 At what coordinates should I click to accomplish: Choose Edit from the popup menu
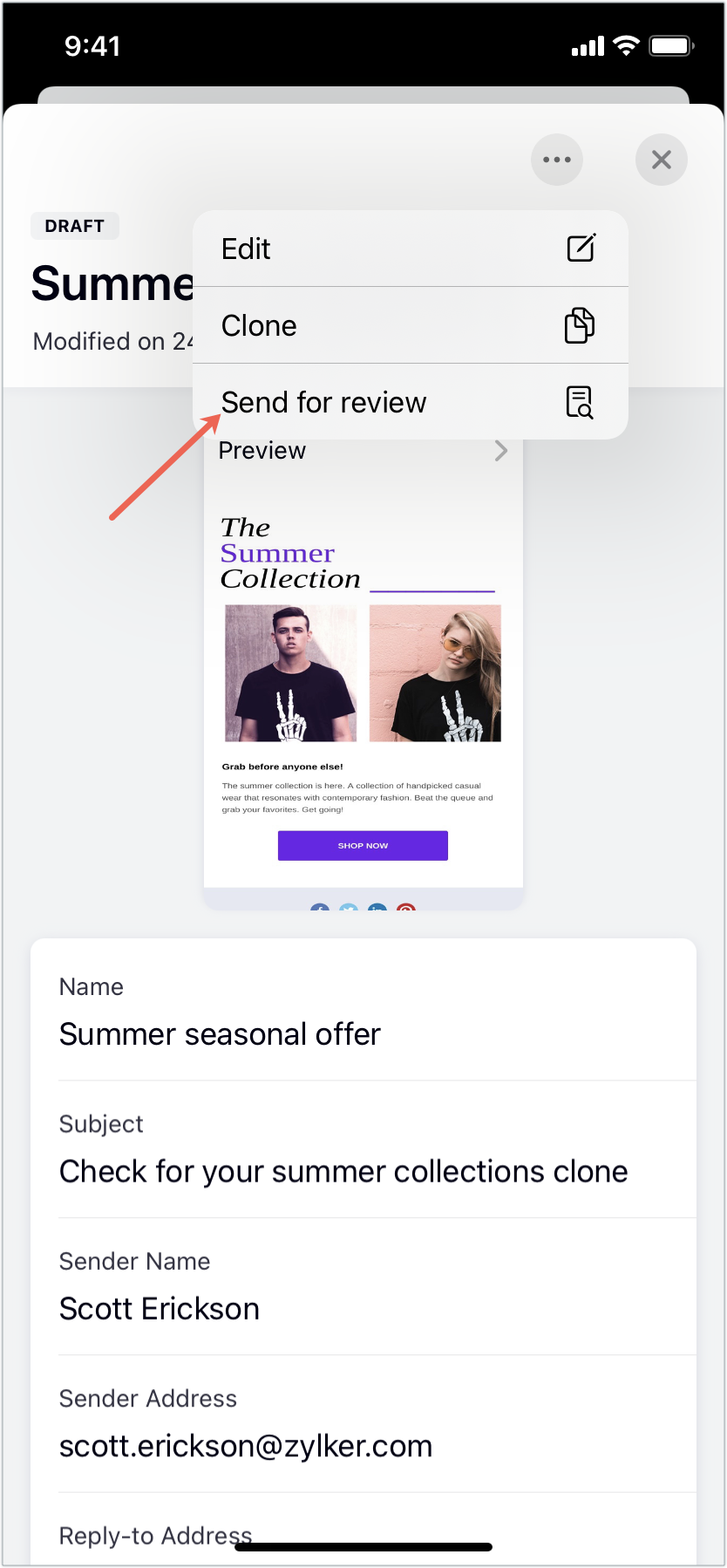(410, 249)
